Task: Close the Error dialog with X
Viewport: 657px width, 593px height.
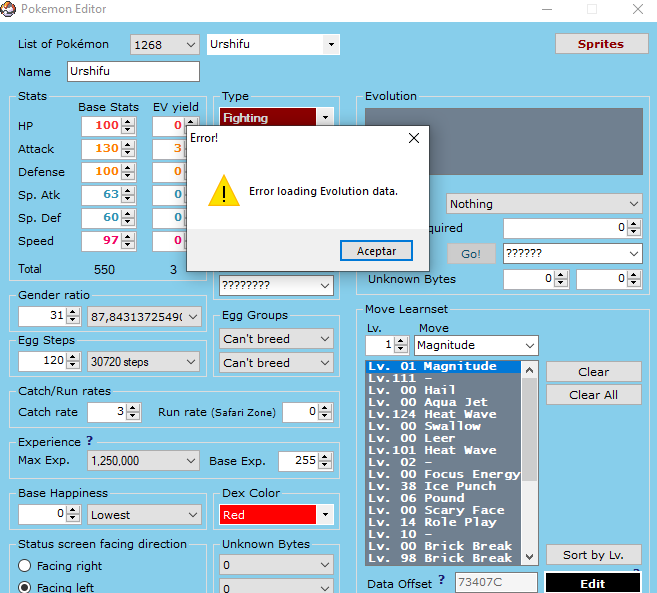Action: click(x=413, y=138)
